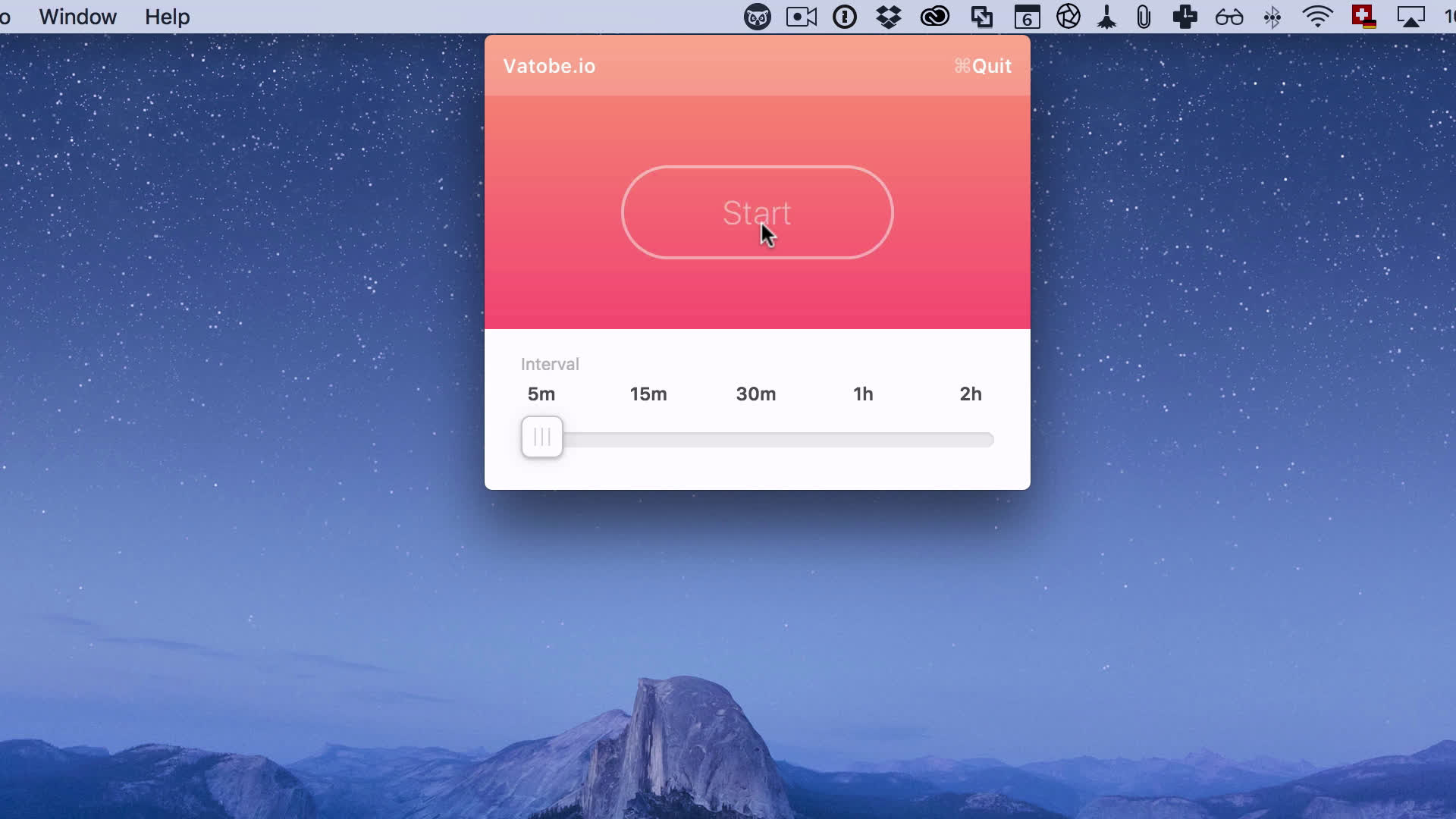
Task: Open the Bluetooth status menu
Action: click(1272, 17)
